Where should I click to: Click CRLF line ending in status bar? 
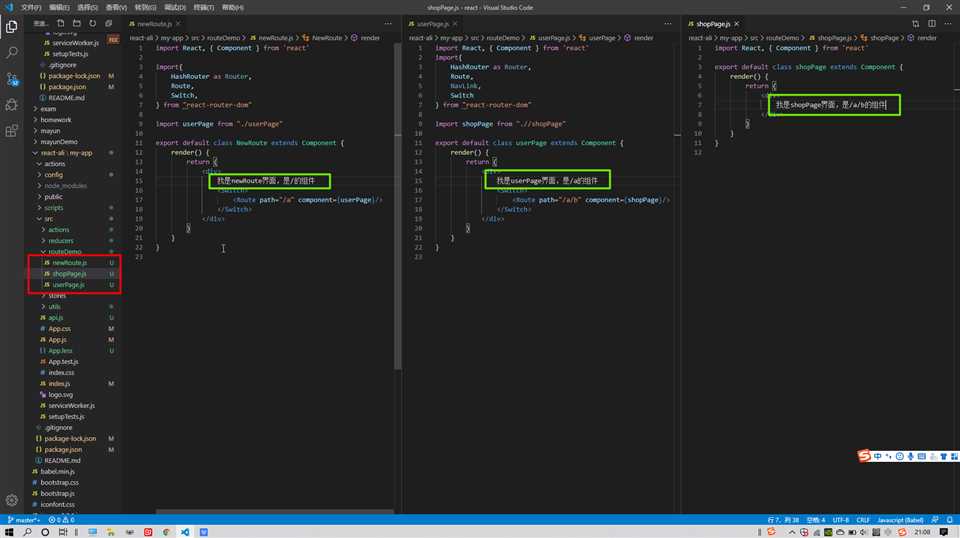pos(863,520)
